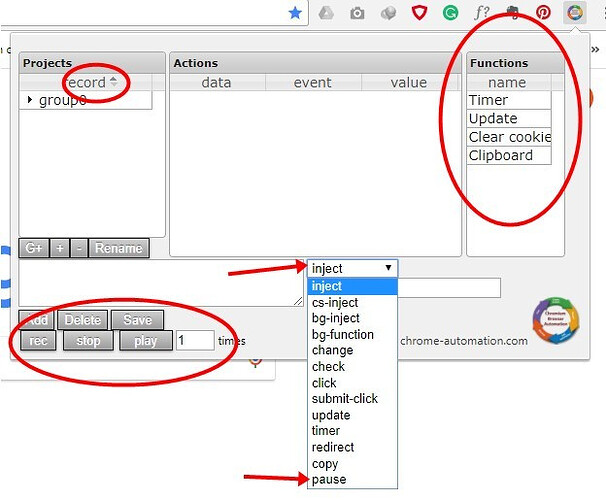Click the WhatFont f? extension icon
The image size is (606, 500).
click(x=482, y=13)
